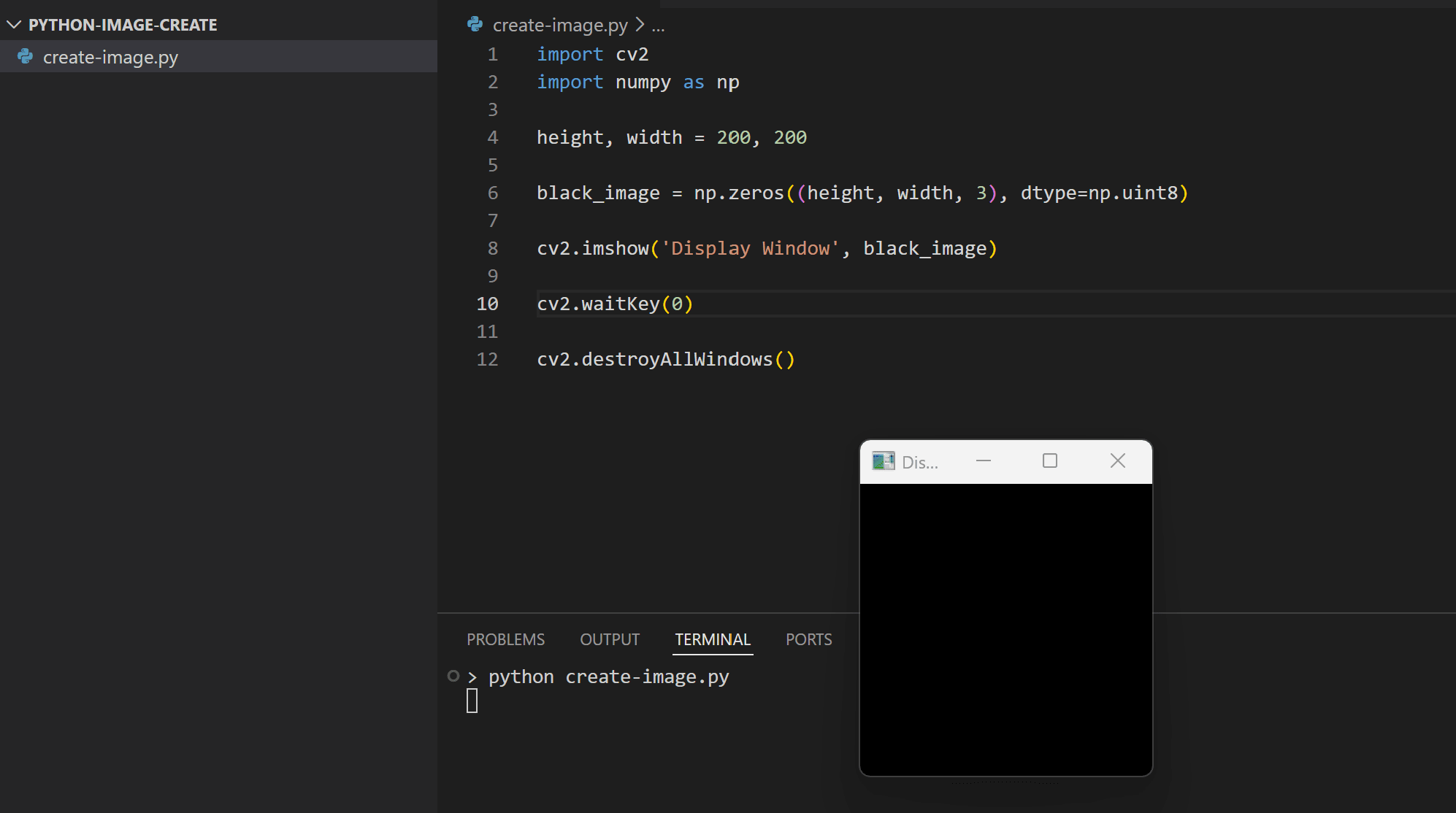Screen dimensions: 1456x813
Task: Focus the terminal at the cursor block
Action: coord(472,701)
